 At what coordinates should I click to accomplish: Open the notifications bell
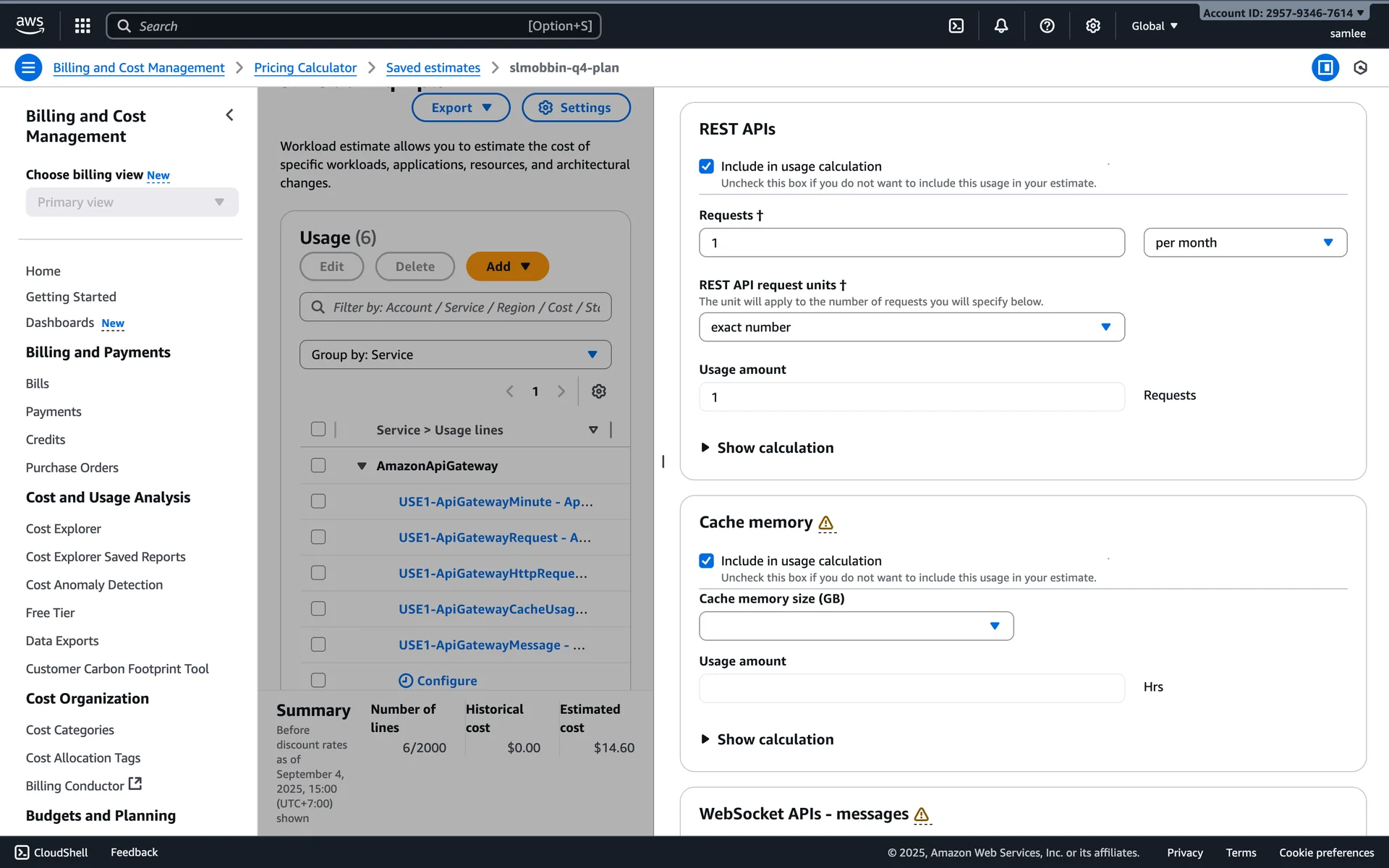pyautogui.click(x=1001, y=26)
